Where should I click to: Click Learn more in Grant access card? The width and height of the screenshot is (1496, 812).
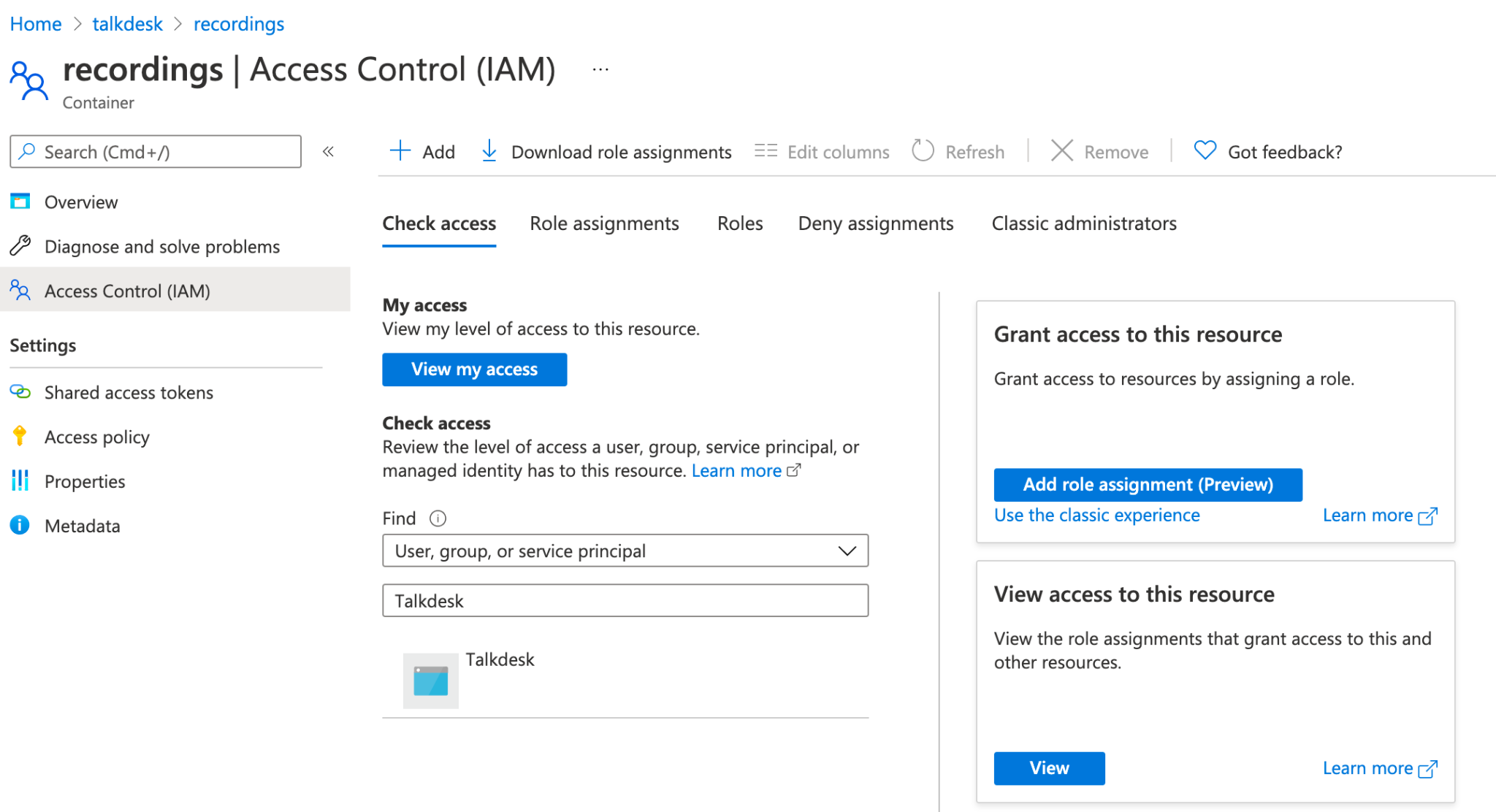click(x=1380, y=516)
